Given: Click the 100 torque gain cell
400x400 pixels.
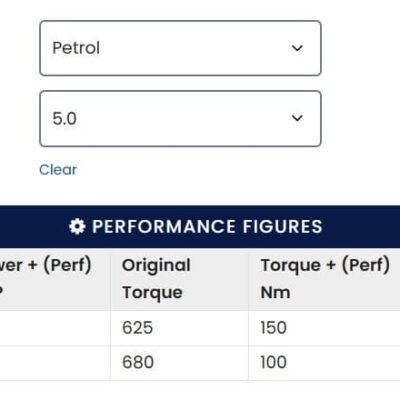Looking at the screenshot, I should [x=324, y=363].
